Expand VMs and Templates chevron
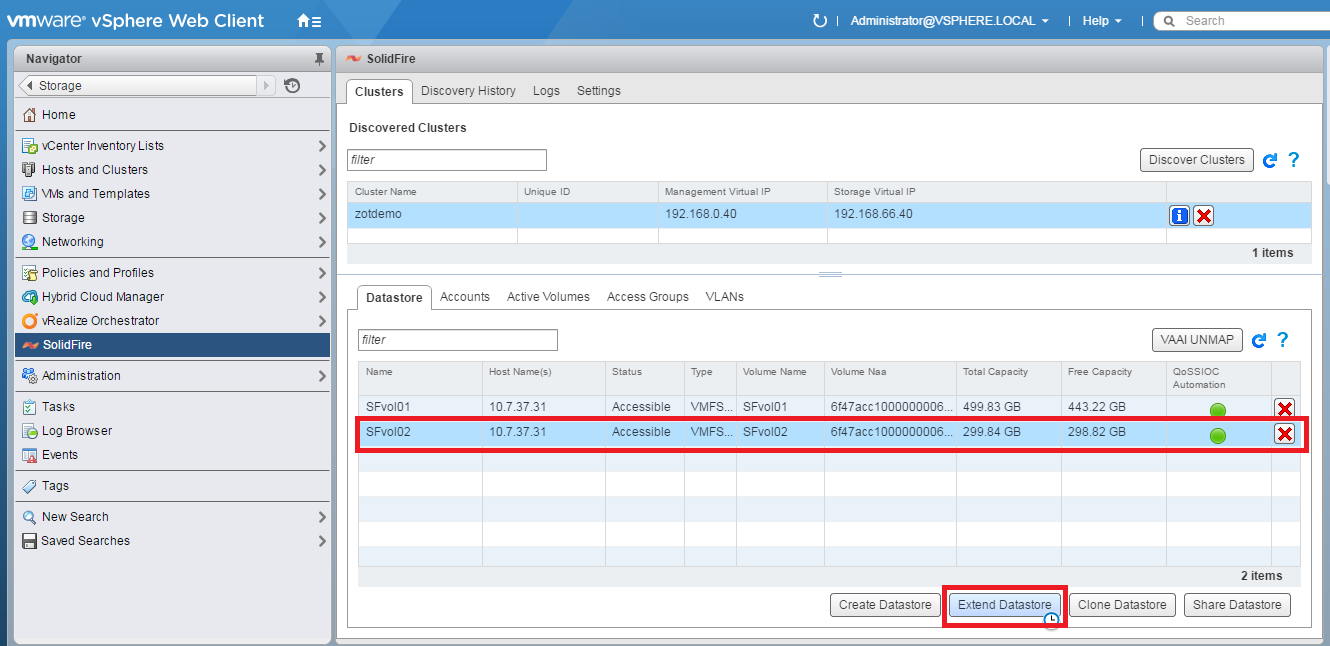This screenshot has height=646, width=1330. tap(321, 194)
